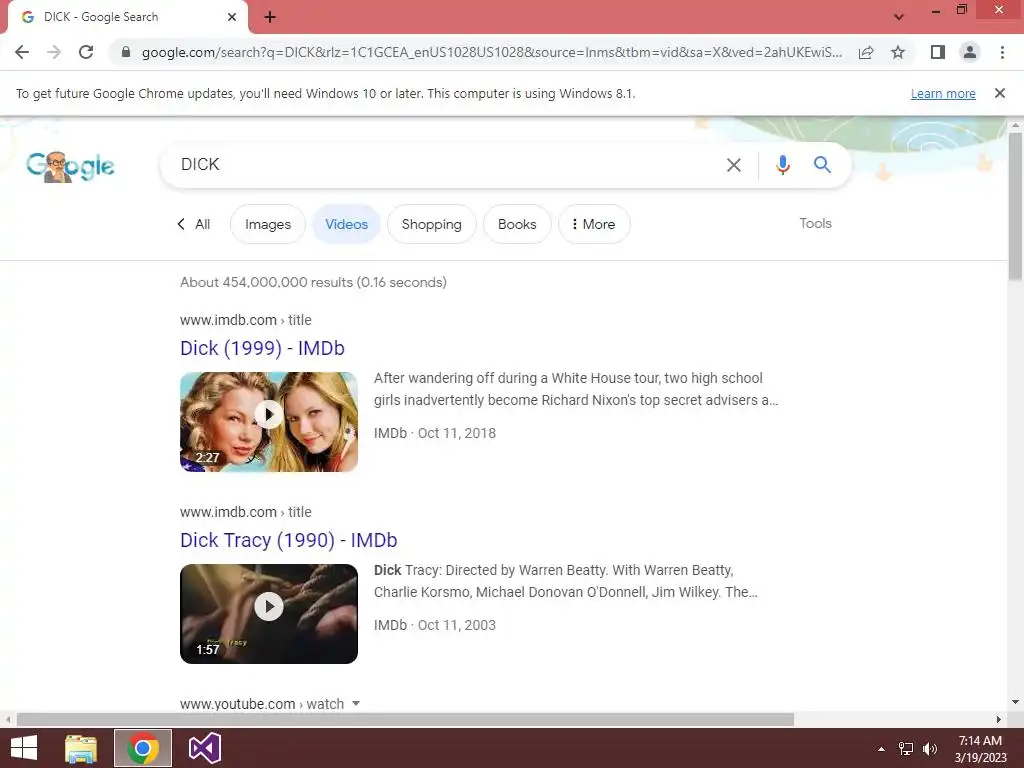Click the Google doodle logo
This screenshot has height=768, width=1024.
point(71,167)
